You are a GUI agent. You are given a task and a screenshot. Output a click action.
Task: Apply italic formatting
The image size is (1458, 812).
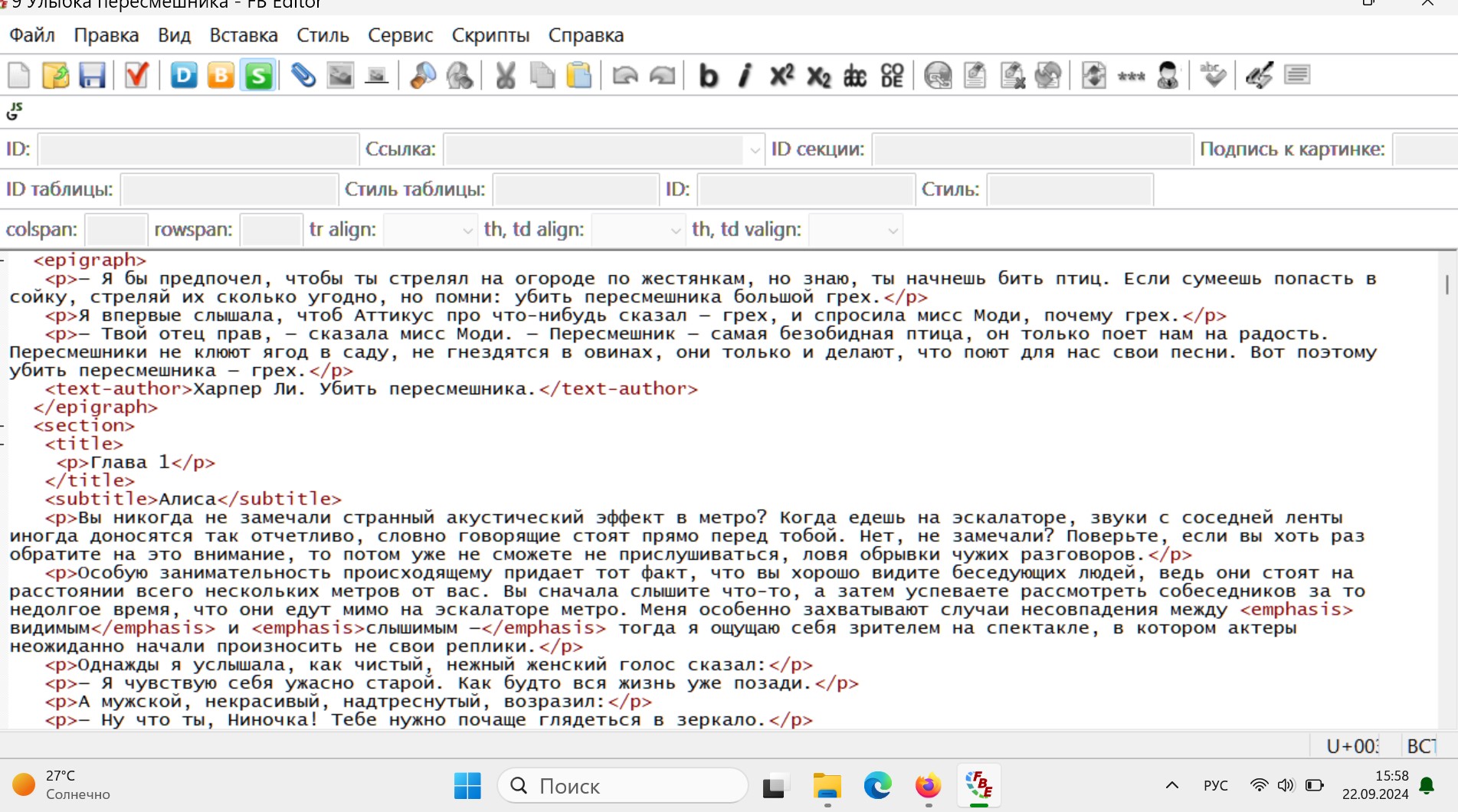pyautogui.click(x=745, y=75)
